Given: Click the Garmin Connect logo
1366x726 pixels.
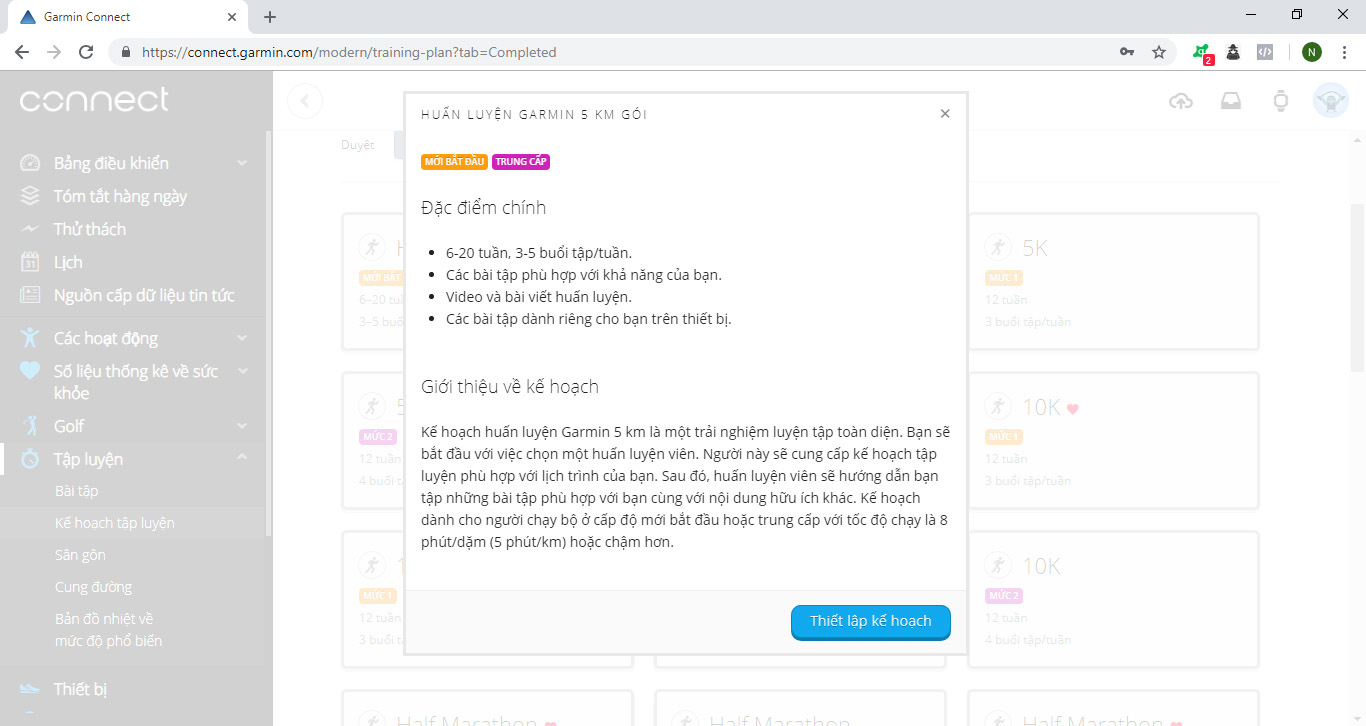Looking at the screenshot, I should 94,100.
